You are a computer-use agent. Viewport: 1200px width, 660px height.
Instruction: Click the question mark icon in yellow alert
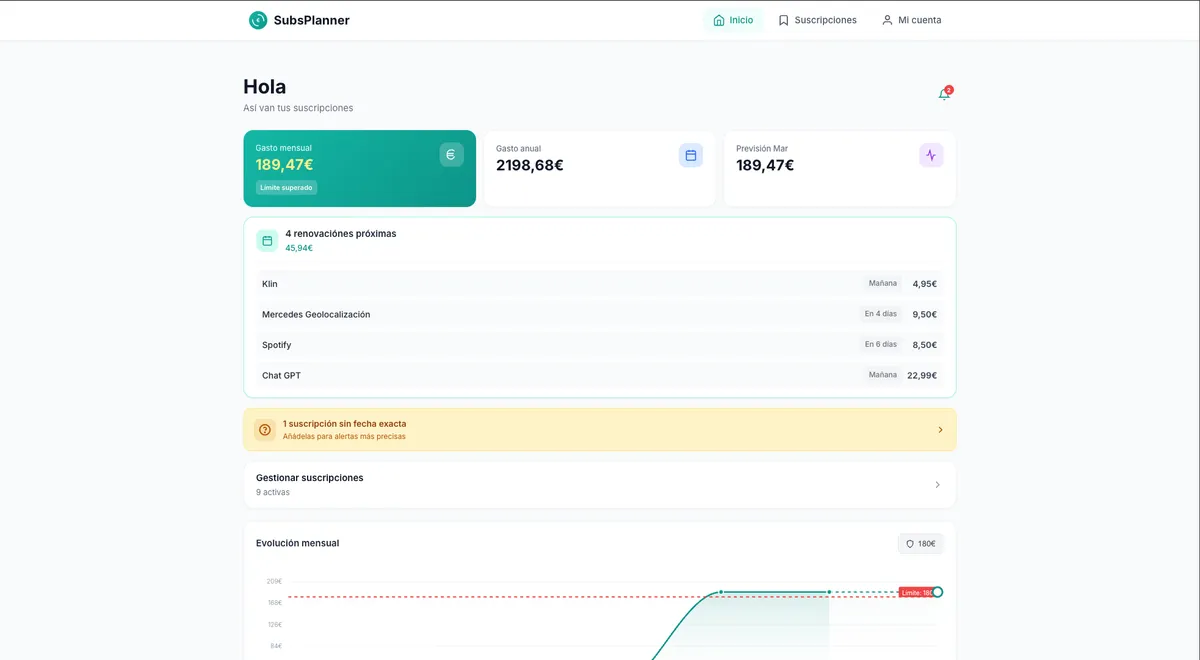(265, 430)
